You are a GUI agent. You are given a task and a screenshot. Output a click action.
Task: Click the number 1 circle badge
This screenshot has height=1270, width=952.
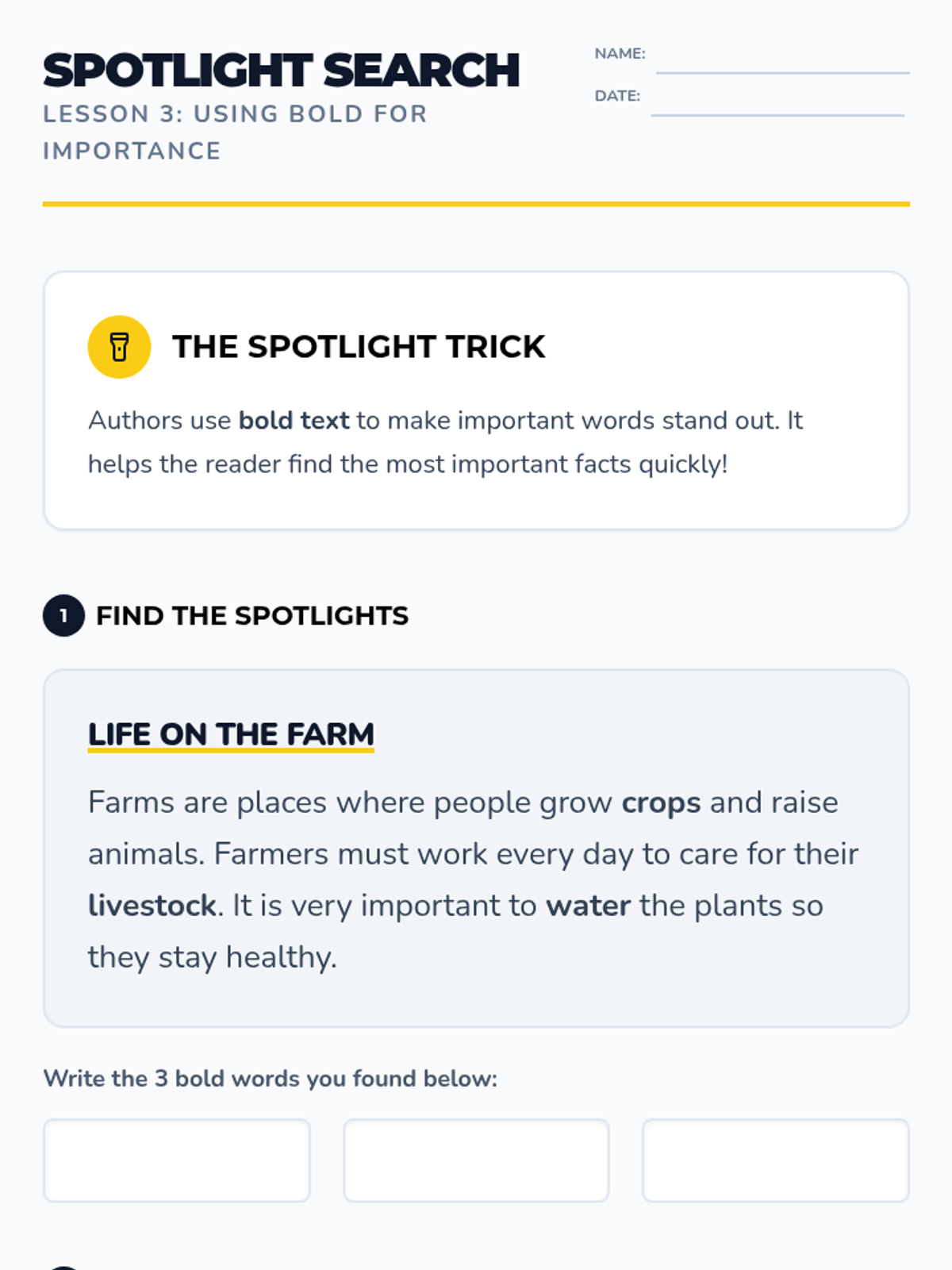tap(63, 615)
